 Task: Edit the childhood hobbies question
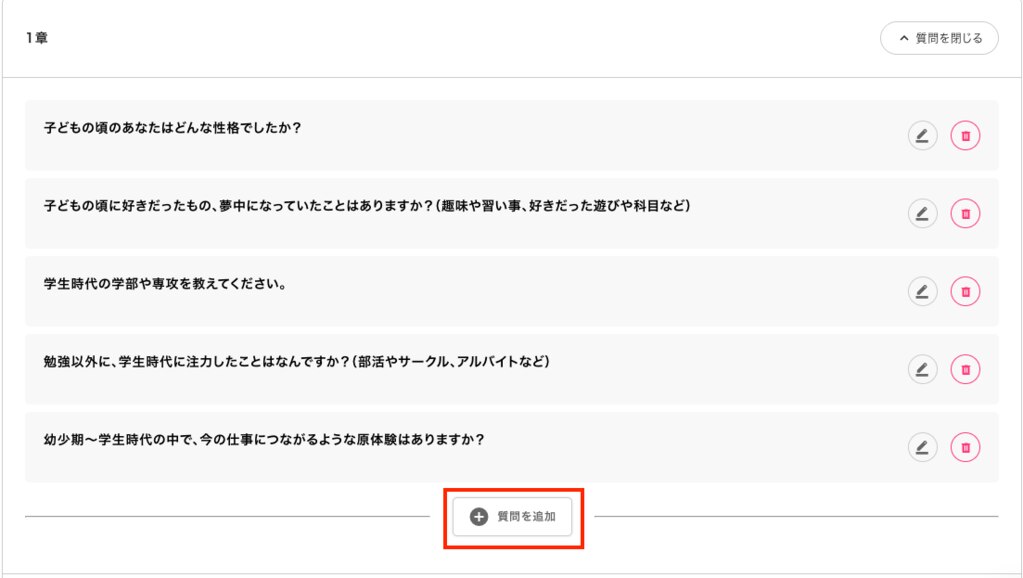[922, 213]
